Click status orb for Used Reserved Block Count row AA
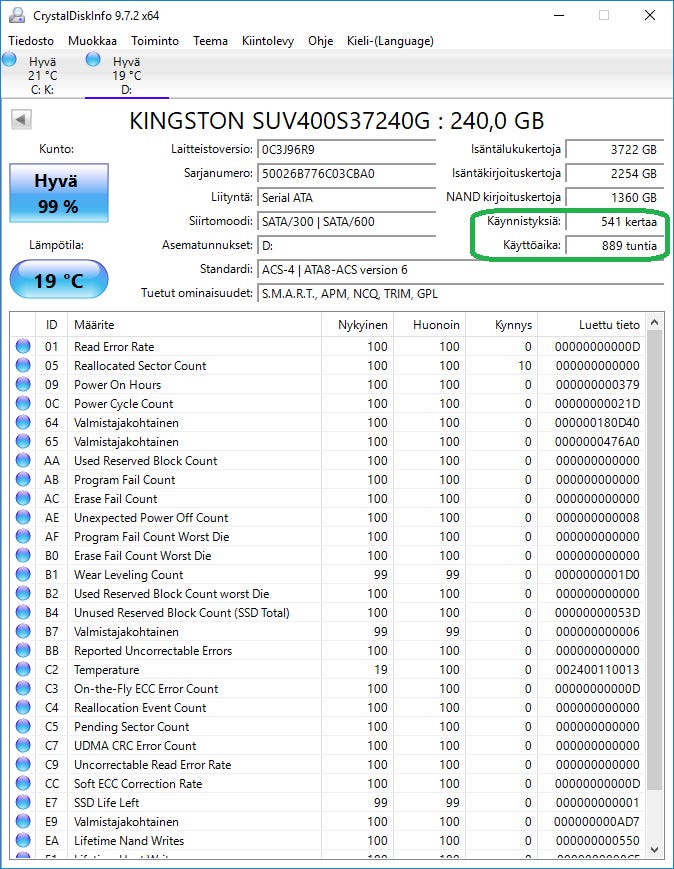 click(23, 461)
